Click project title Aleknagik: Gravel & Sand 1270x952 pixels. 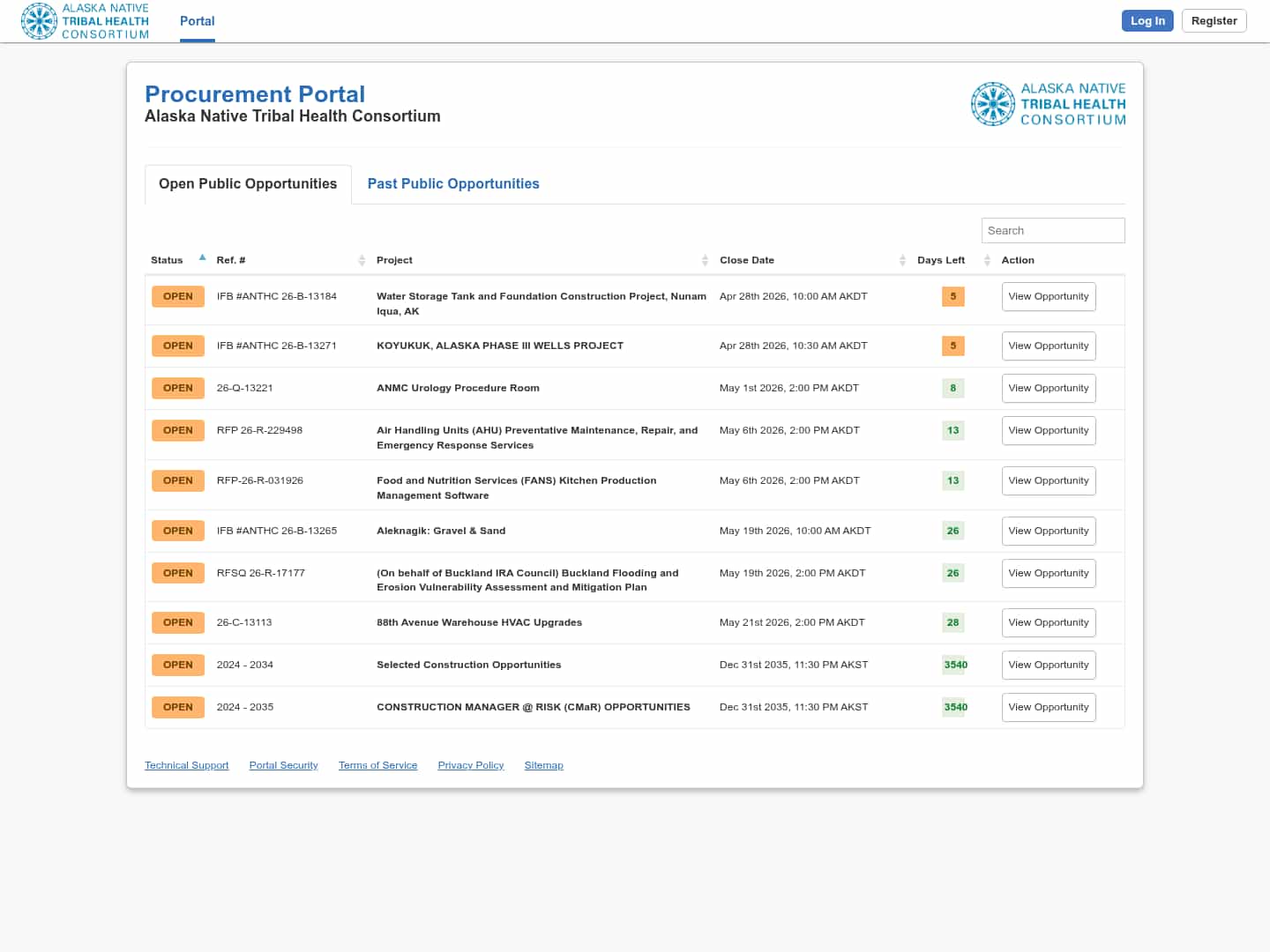(441, 531)
